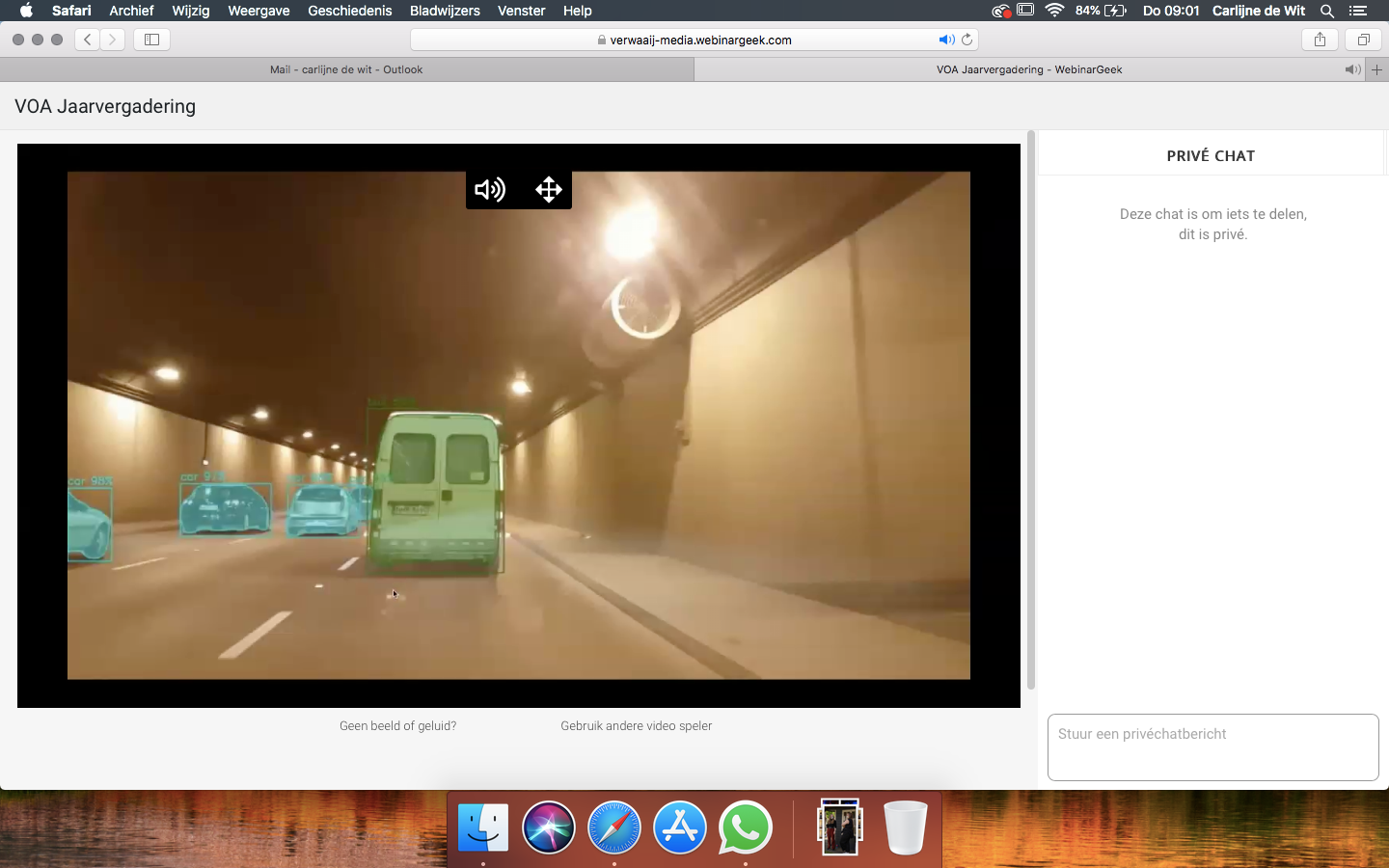Go forward with Safari forward arrow
The image size is (1389, 868).
[113, 40]
